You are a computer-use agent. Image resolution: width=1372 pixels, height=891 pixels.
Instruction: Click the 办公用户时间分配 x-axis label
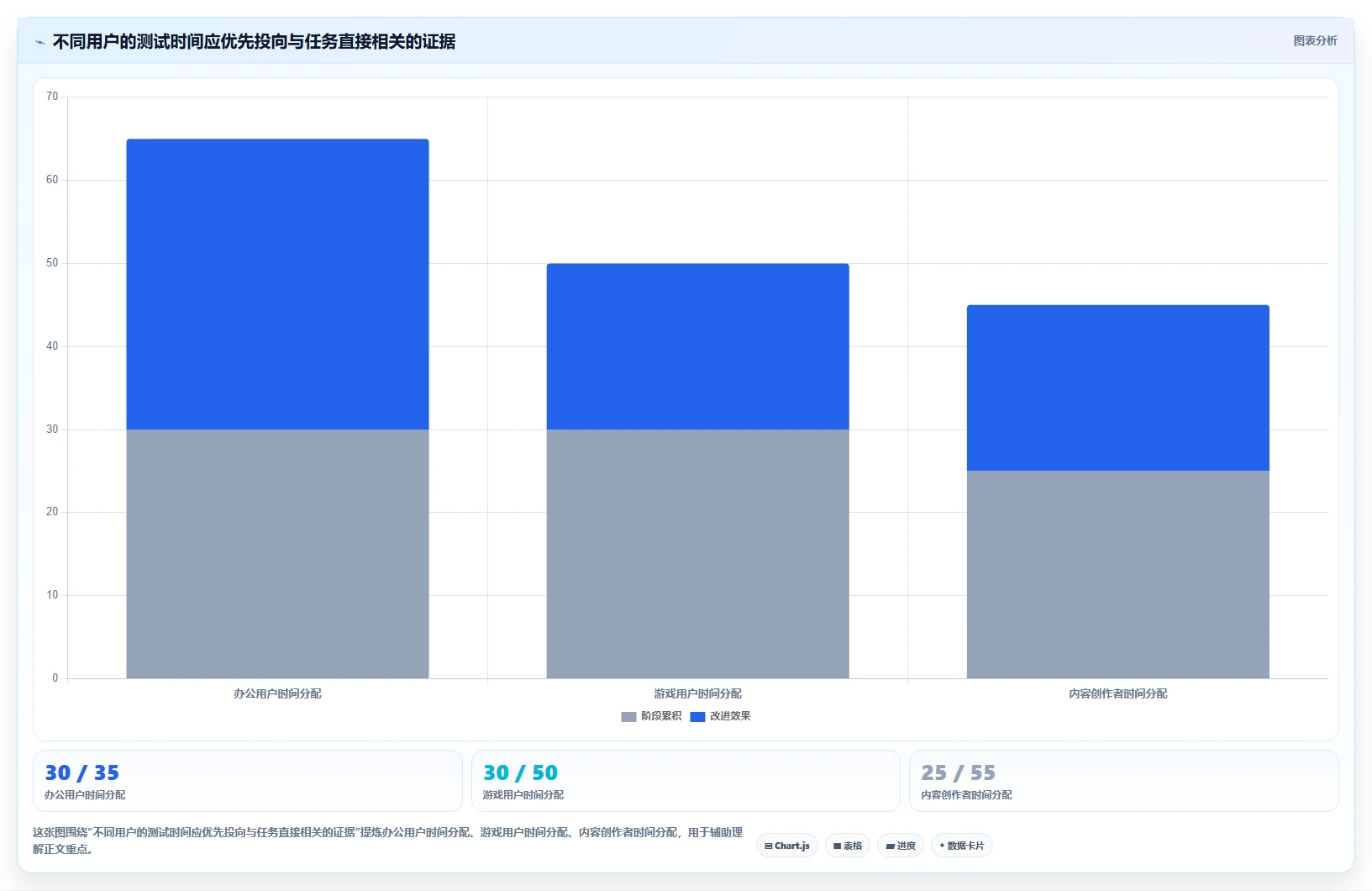coord(277,693)
